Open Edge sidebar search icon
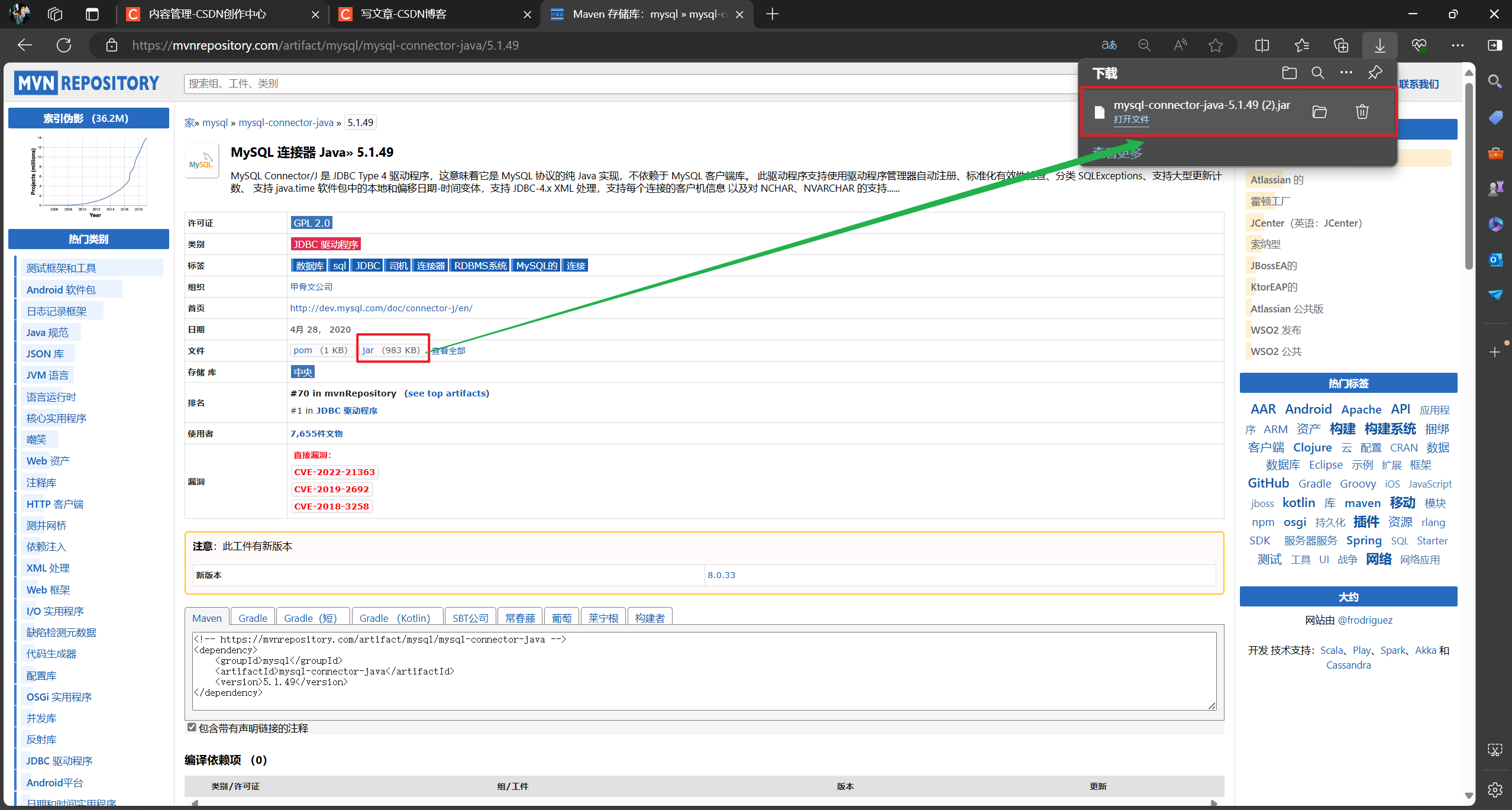 coord(1495,82)
